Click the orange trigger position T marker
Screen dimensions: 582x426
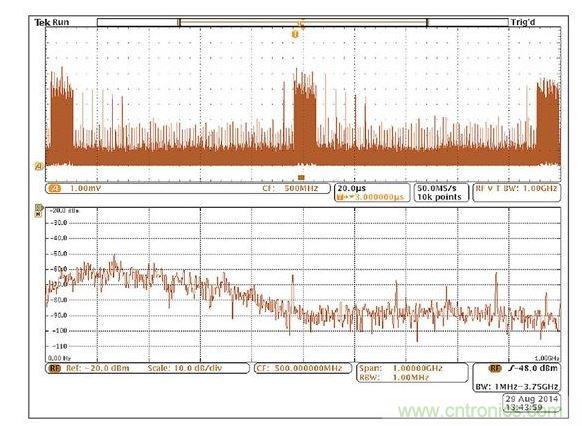point(295,35)
